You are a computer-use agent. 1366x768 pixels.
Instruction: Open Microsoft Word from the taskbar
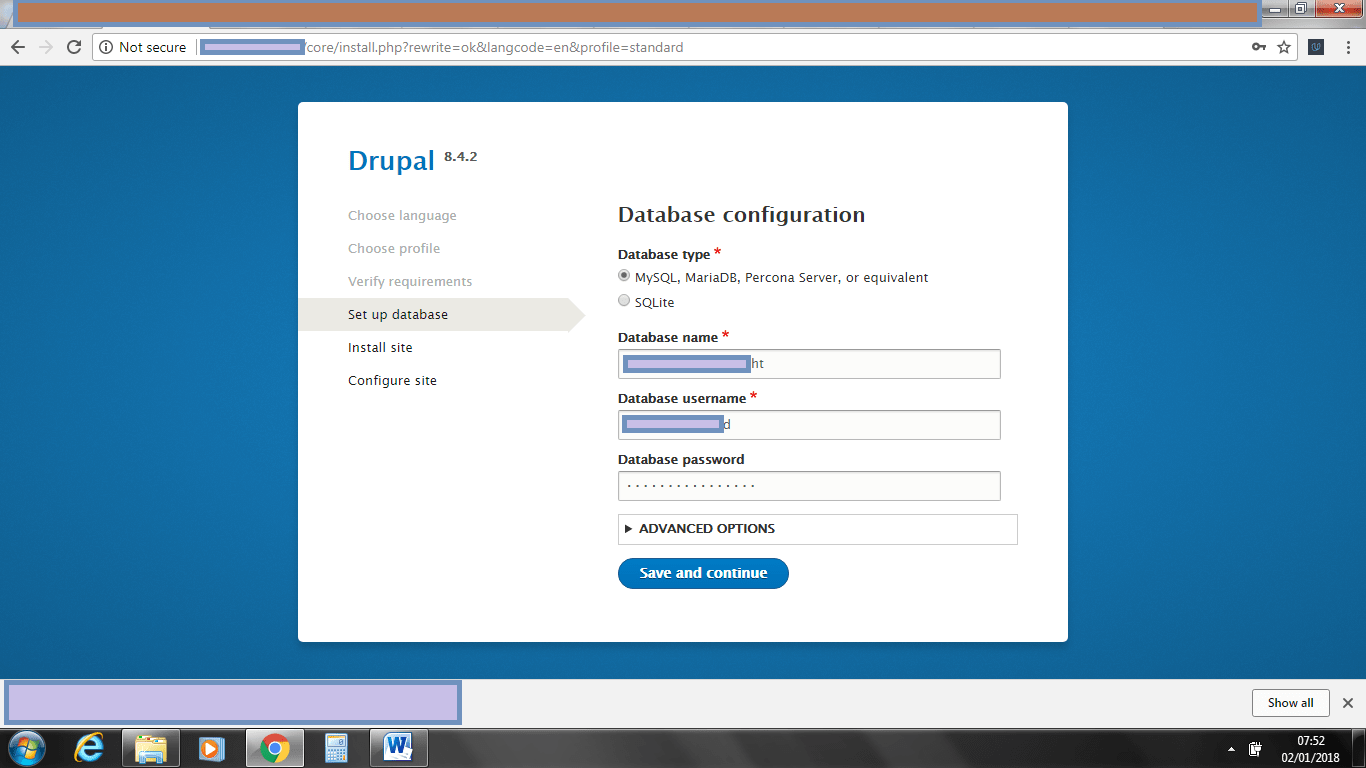pyautogui.click(x=398, y=747)
